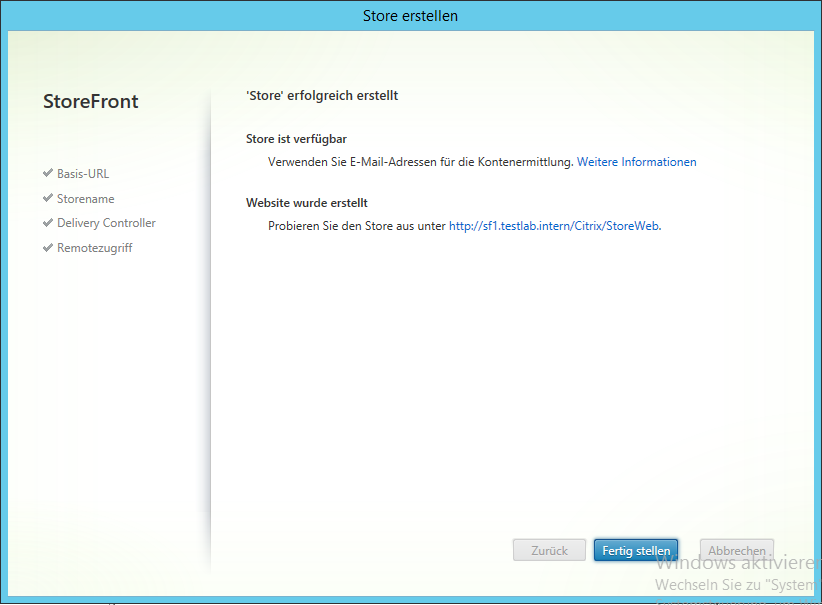Click the checkmark icon beside Storename
Image resolution: width=822 pixels, height=605 pixels.
(48, 198)
